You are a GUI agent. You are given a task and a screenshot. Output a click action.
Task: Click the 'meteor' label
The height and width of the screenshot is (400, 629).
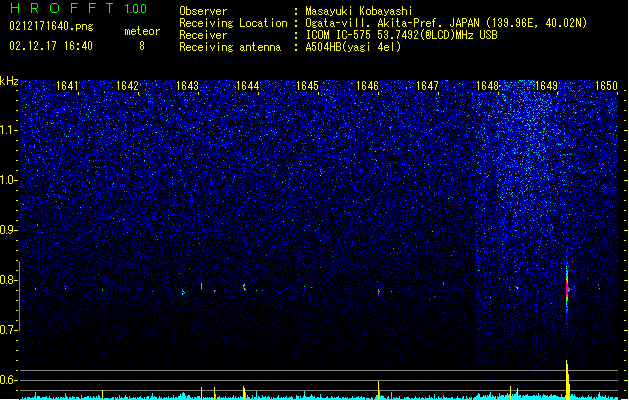click(x=142, y=31)
